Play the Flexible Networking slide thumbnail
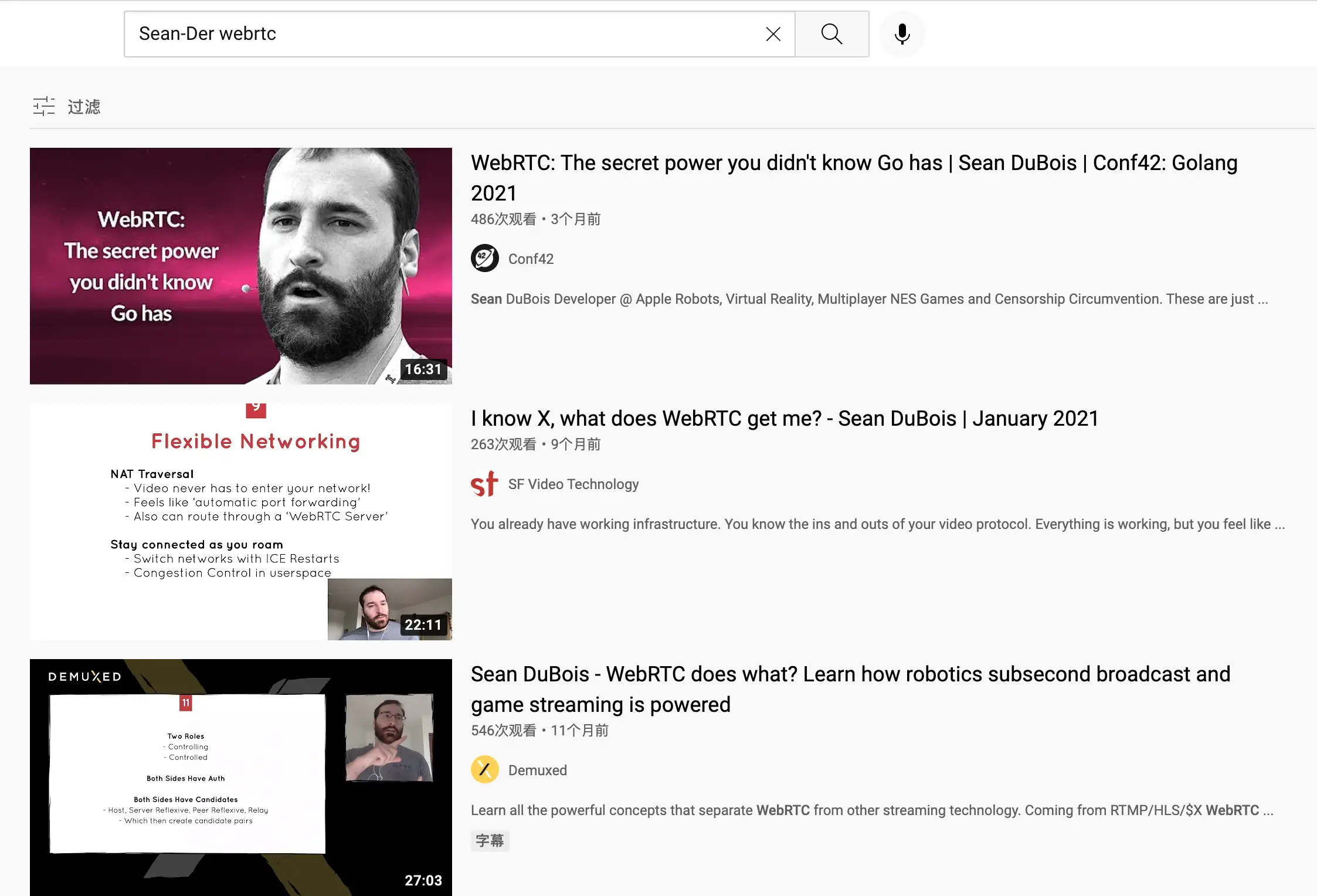The height and width of the screenshot is (896, 1317). (240, 521)
